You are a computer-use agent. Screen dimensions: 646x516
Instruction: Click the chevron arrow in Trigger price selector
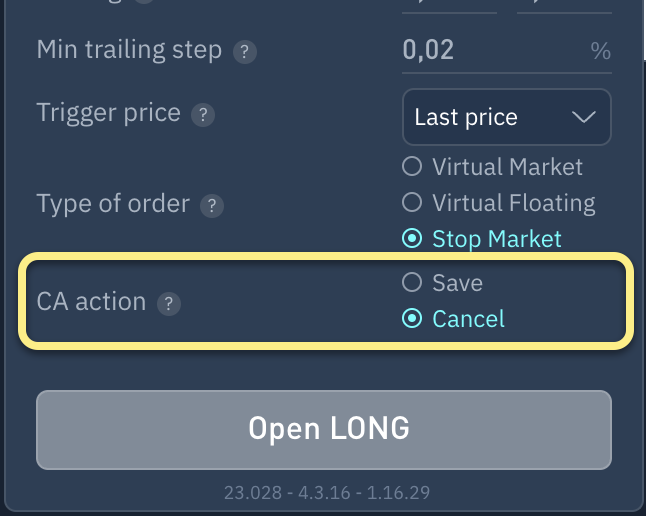pos(583,118)
